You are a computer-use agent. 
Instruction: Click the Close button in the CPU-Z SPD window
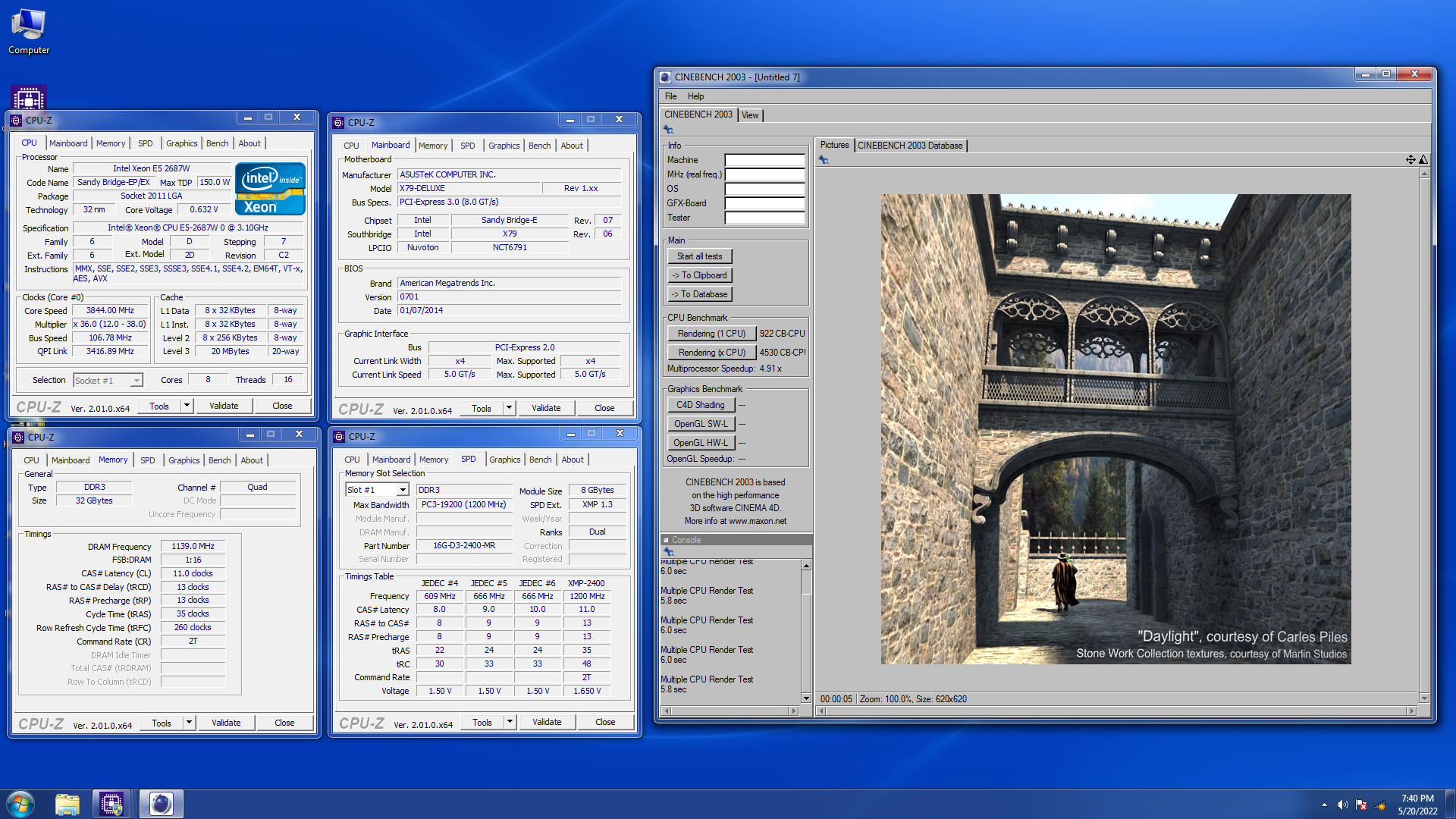point(605,722)
